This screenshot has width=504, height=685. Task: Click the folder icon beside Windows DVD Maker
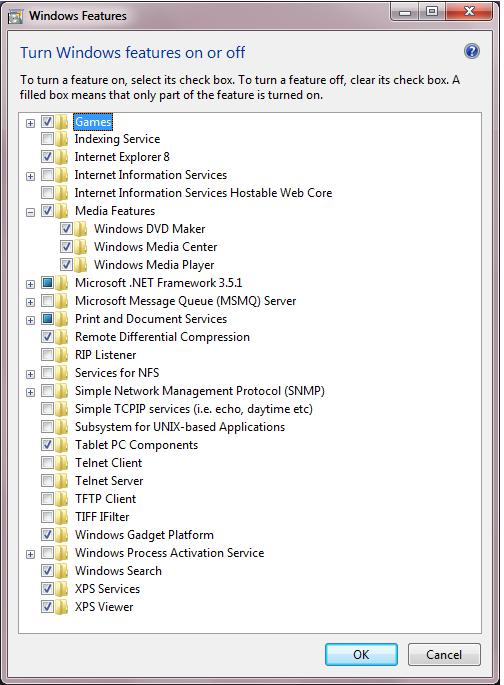[81, 228]
